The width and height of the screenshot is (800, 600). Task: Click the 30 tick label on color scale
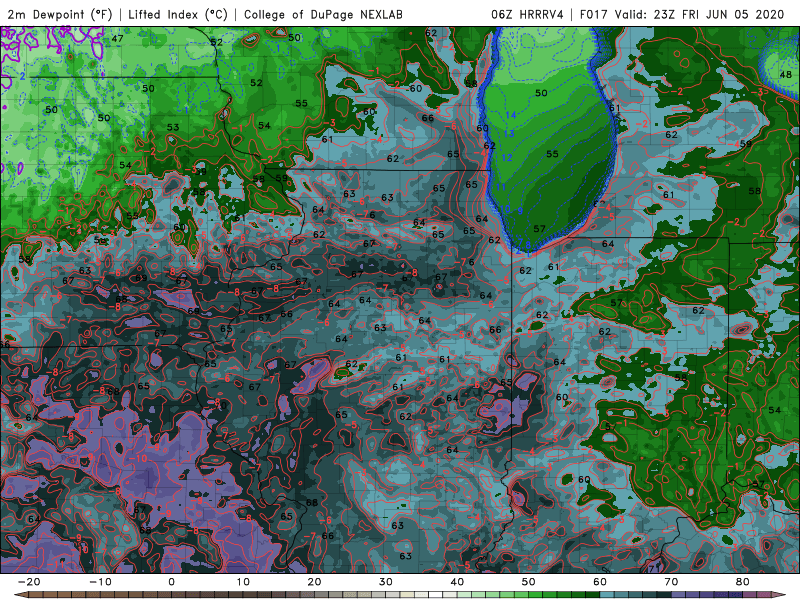click(386, 582)
